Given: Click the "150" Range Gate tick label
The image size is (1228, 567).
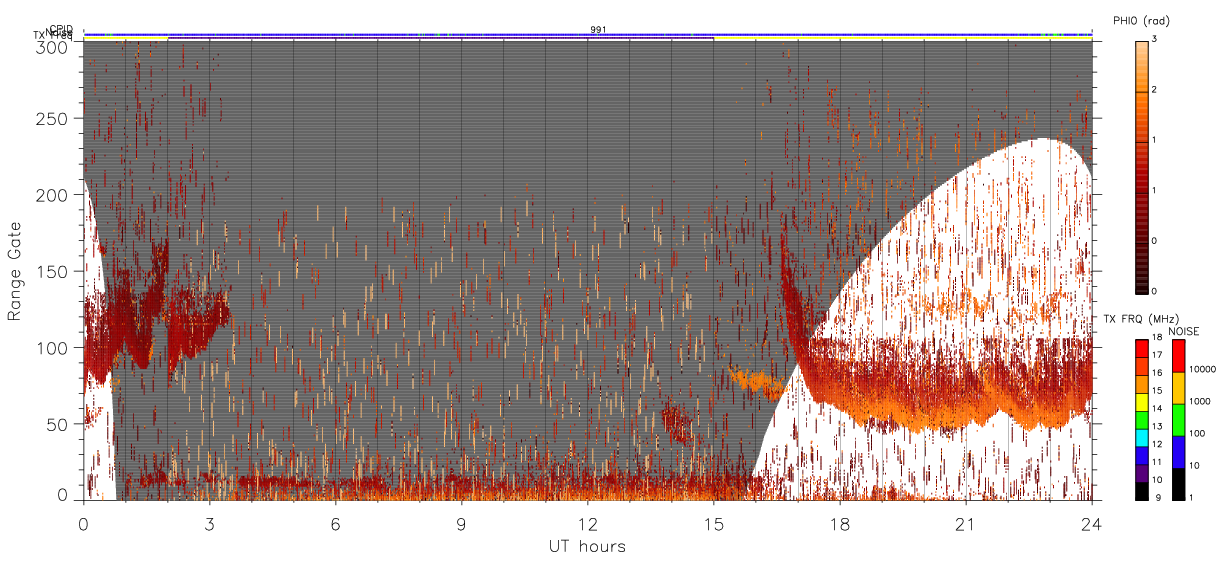Looking at the screenshot, I should click(x=52, y=271).
